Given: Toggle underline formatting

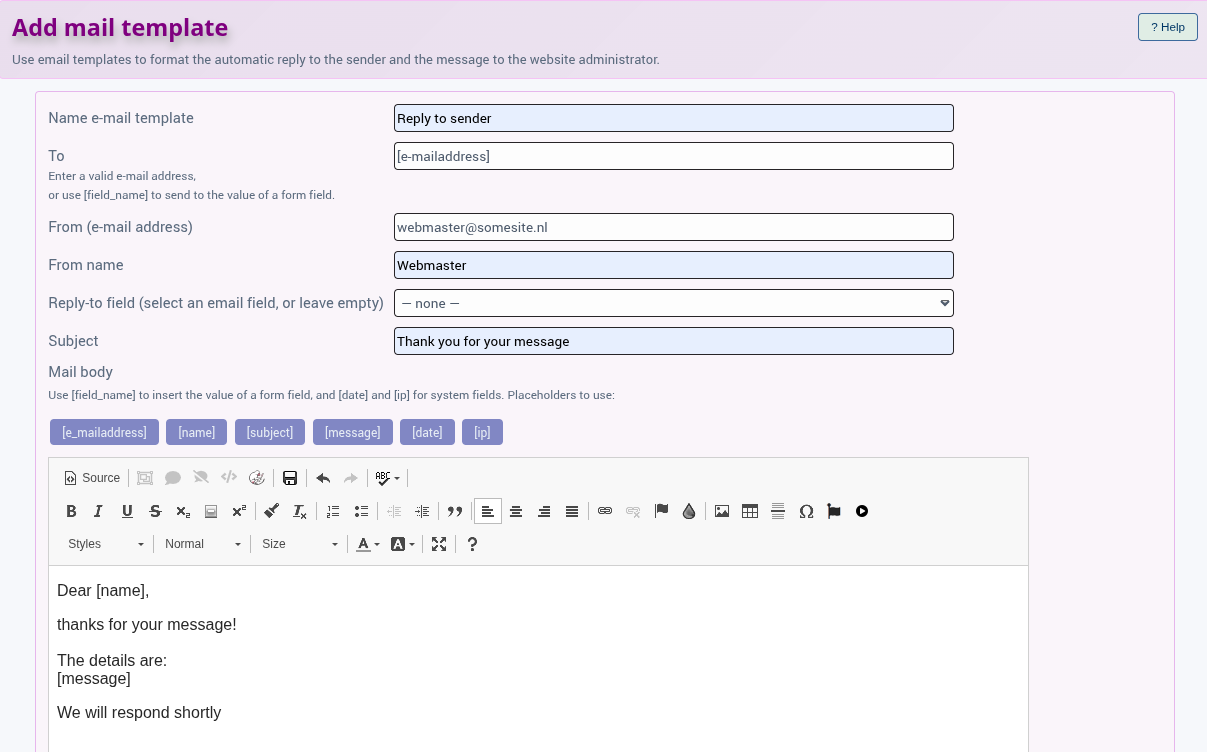Looking at the screenshot, I should [127, 511].
